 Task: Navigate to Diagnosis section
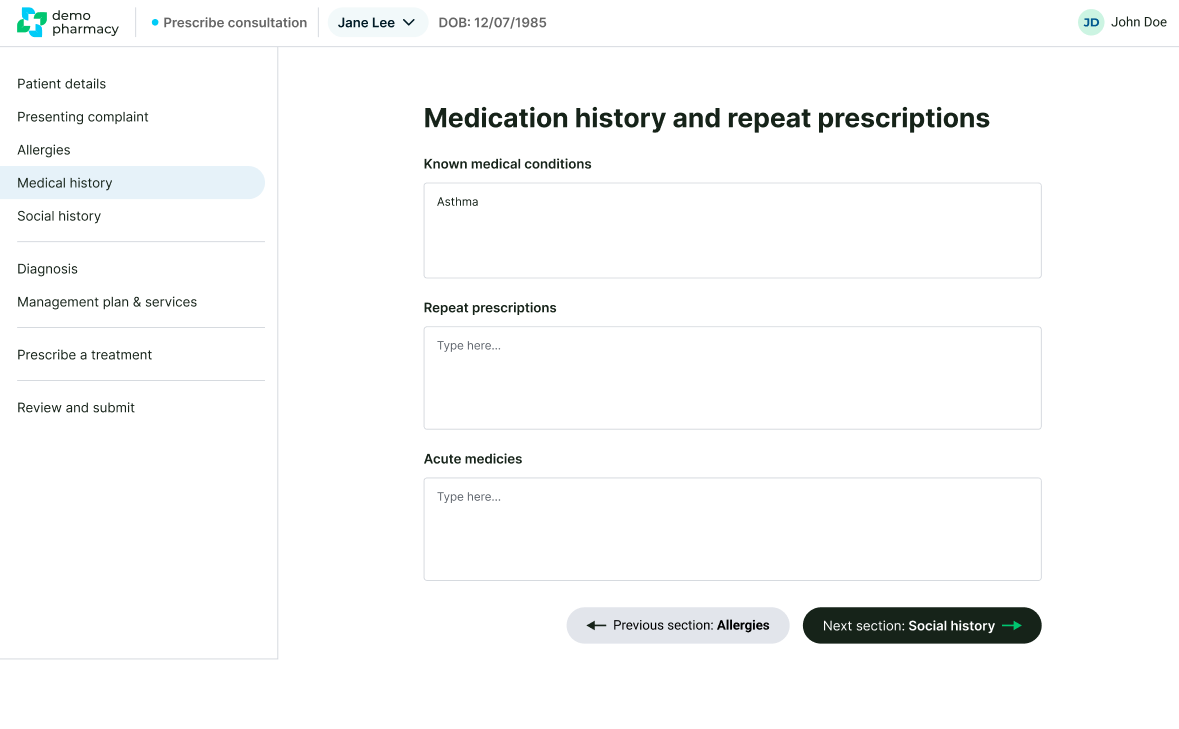coord(47,269)
